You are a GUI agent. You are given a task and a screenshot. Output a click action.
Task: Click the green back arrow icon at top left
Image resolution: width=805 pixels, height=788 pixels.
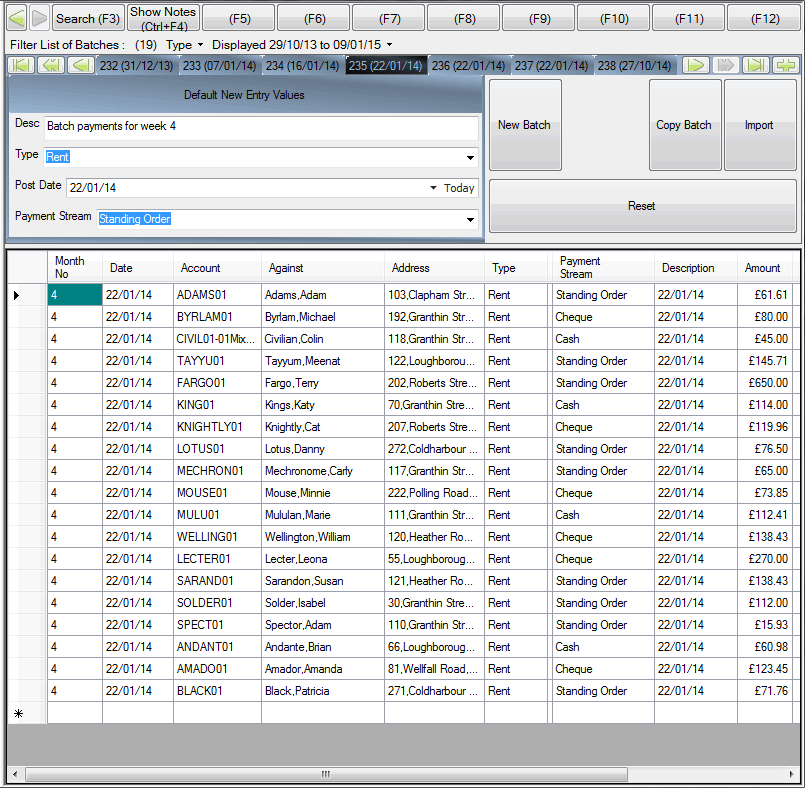16,18
